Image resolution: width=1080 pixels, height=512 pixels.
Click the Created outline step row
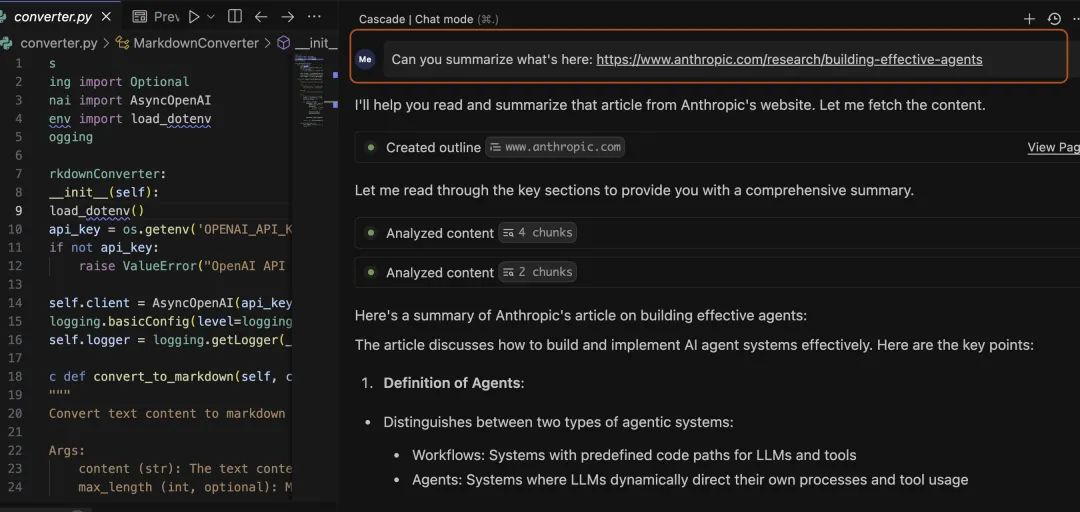click(717, 147)
